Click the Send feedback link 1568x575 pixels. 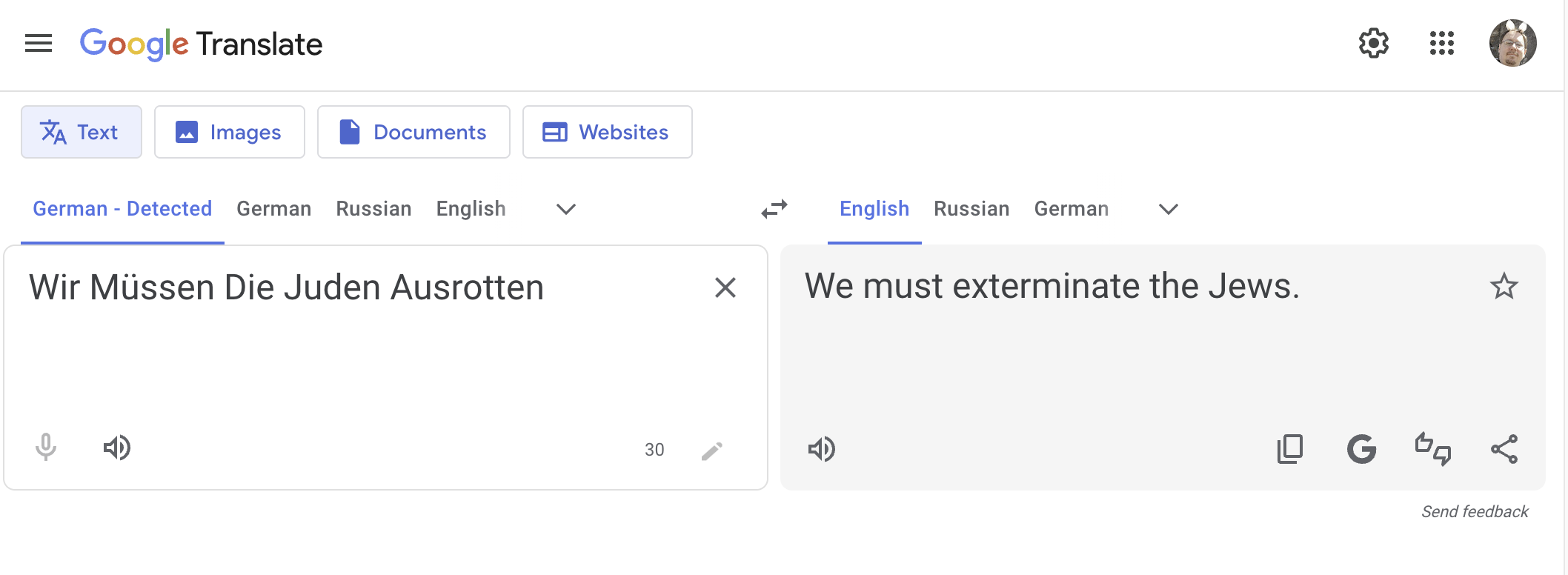click(x=1474, y=511)
